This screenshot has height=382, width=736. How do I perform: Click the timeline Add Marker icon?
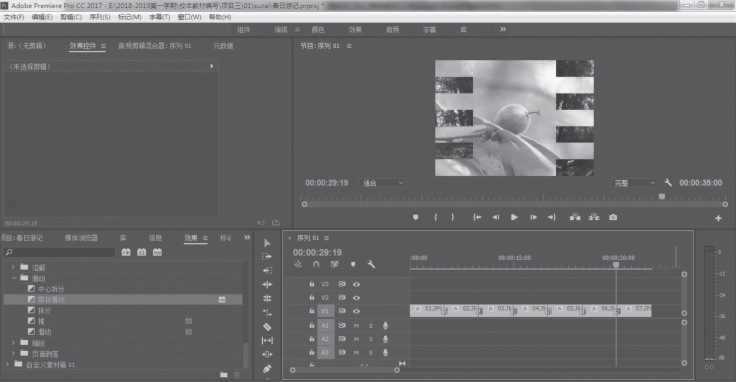pyautogui.click(x=353, y=264)
